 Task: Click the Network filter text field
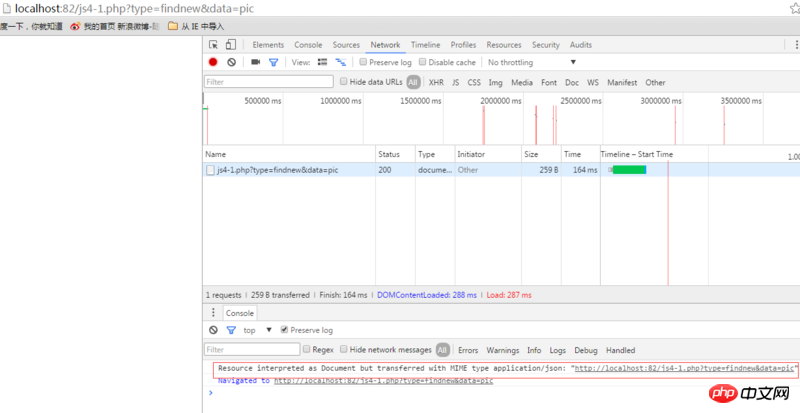(268, 82)
